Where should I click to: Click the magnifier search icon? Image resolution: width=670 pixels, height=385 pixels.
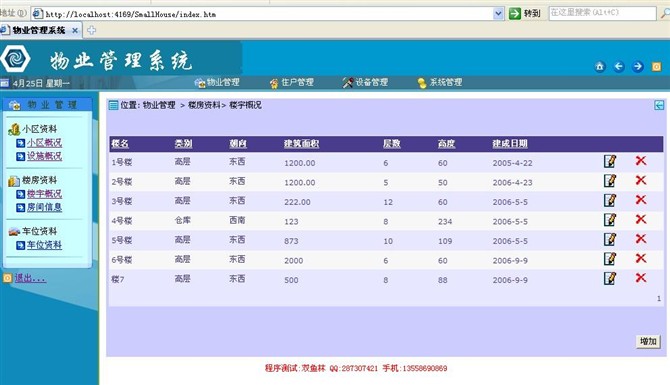click(x=665, y=13)
